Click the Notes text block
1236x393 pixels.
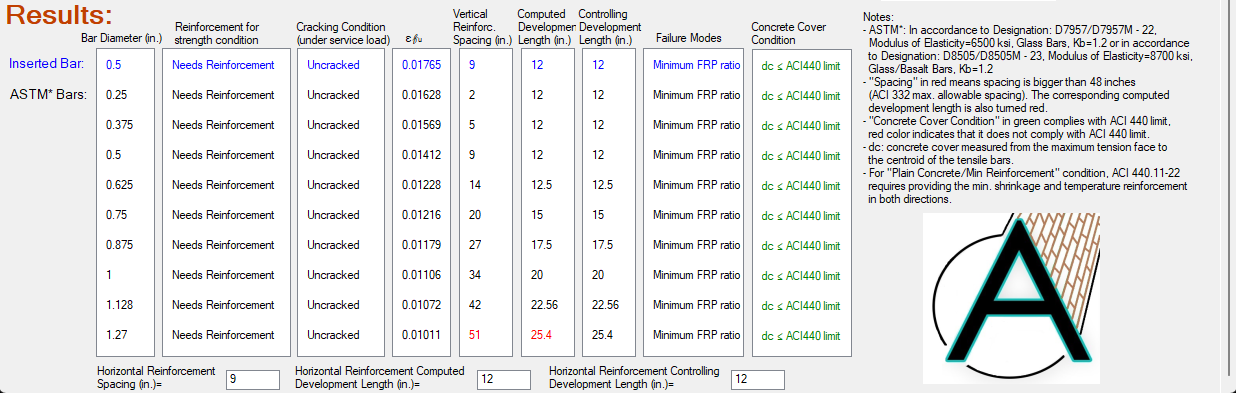click(x=1026, y=108)
